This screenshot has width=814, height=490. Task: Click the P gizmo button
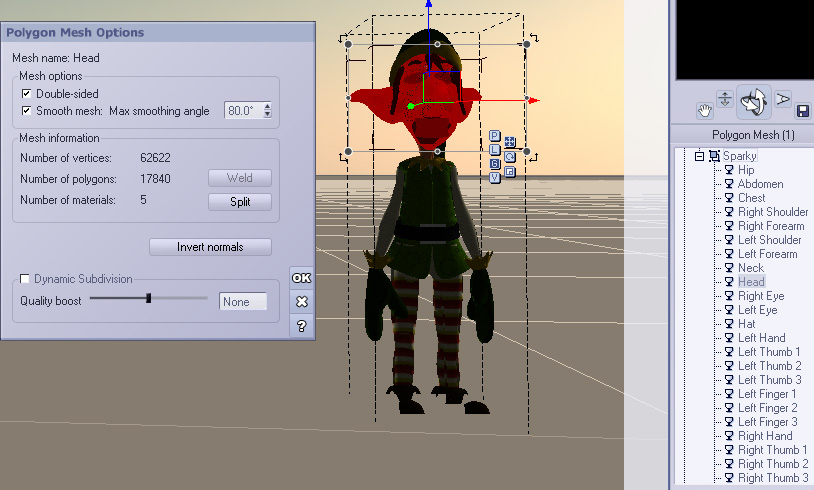(x=495, y=136)
